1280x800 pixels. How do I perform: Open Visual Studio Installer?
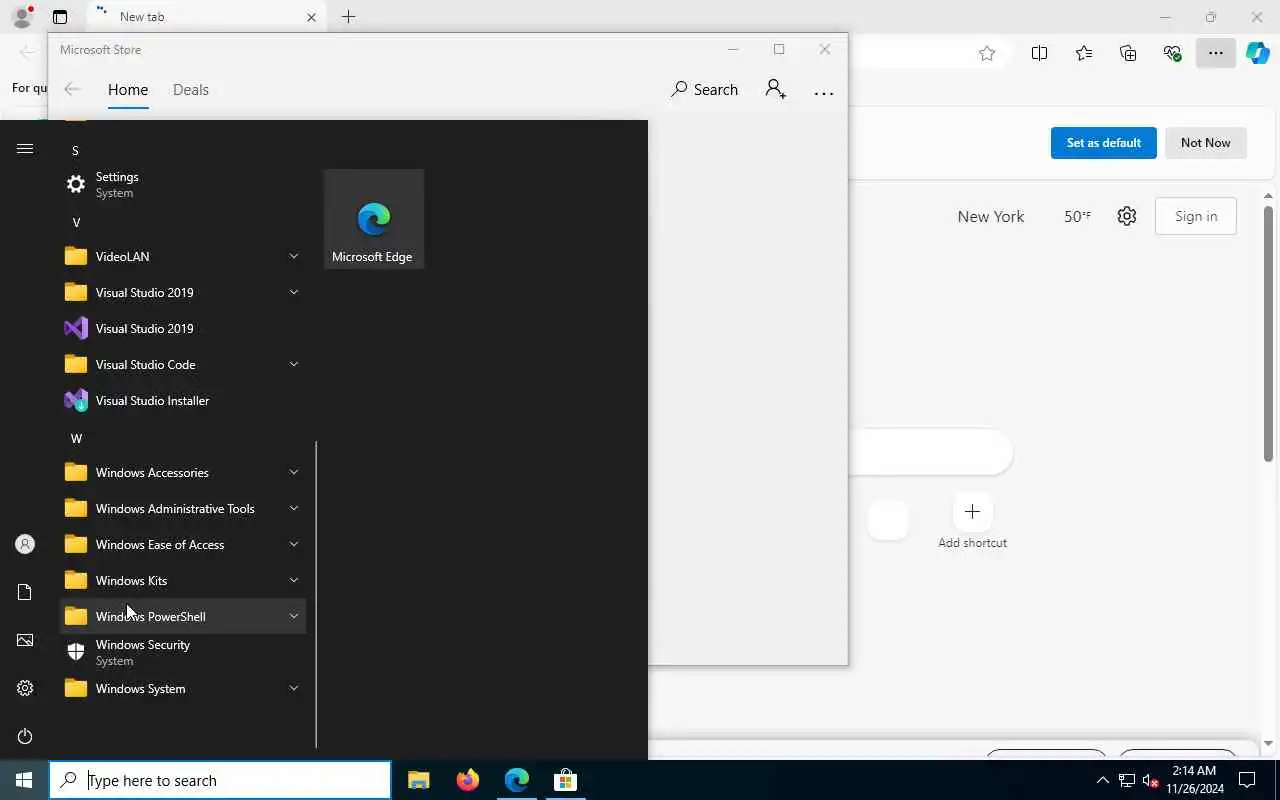coord(183,400)
